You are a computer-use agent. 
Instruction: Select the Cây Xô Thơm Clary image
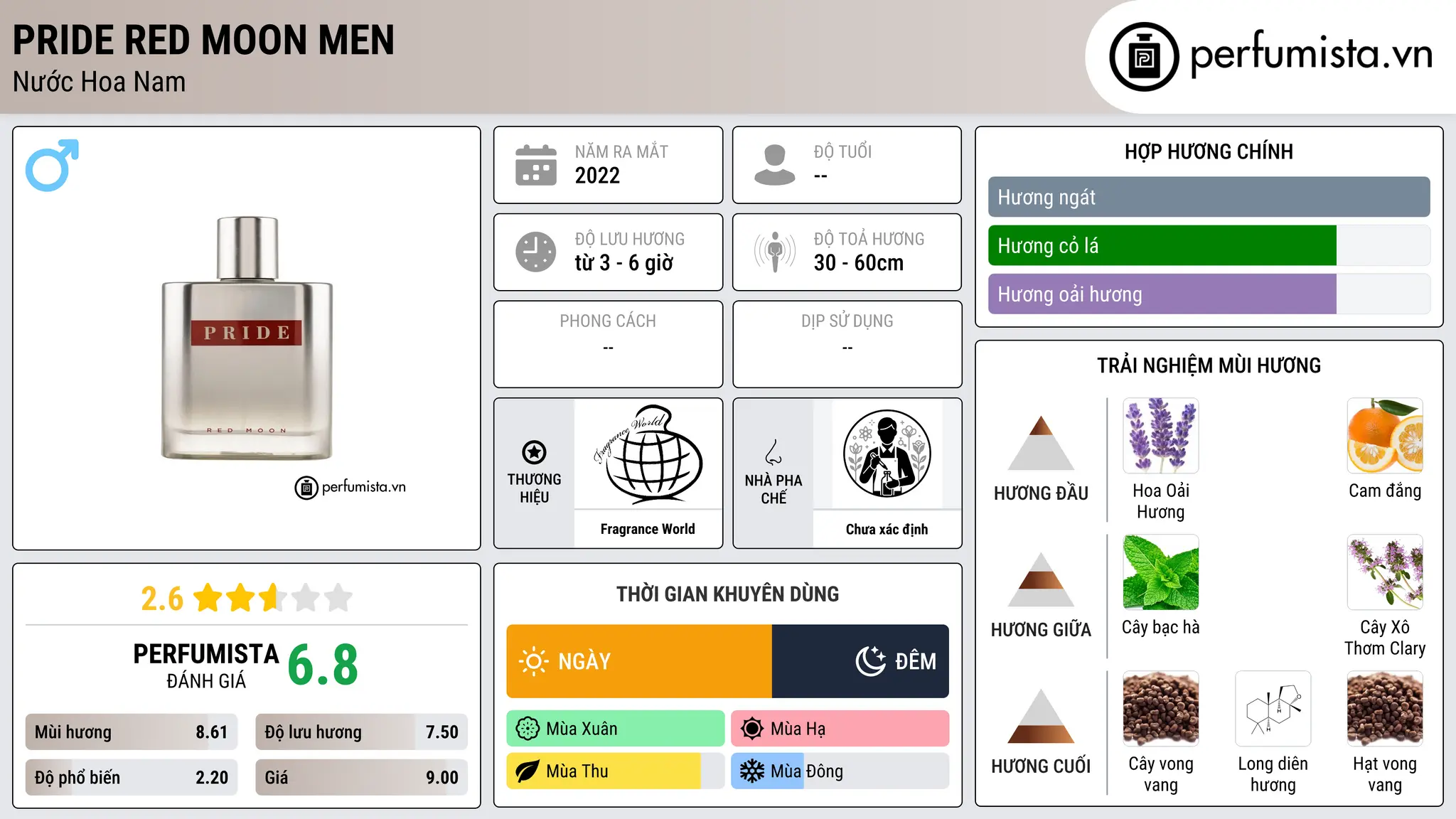(1385, 572)
